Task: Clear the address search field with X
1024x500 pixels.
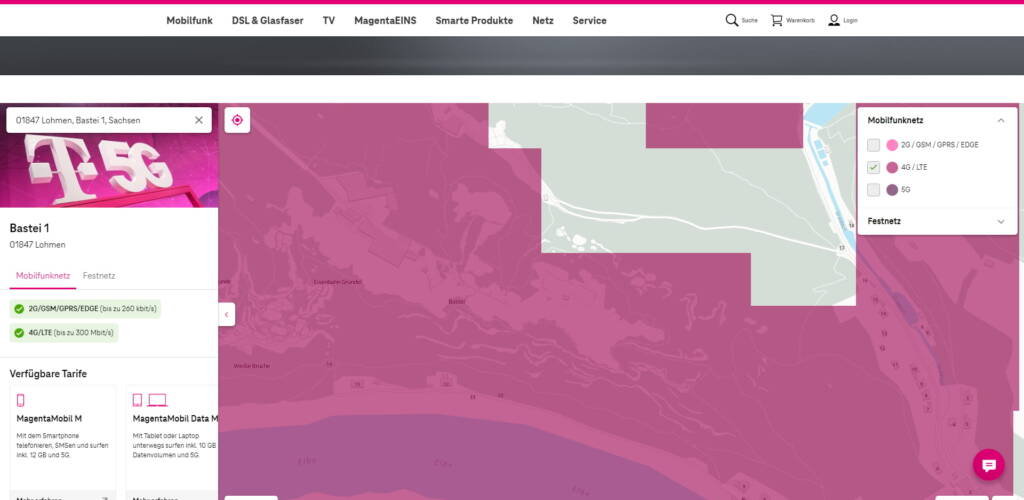Action: (199, 120)
